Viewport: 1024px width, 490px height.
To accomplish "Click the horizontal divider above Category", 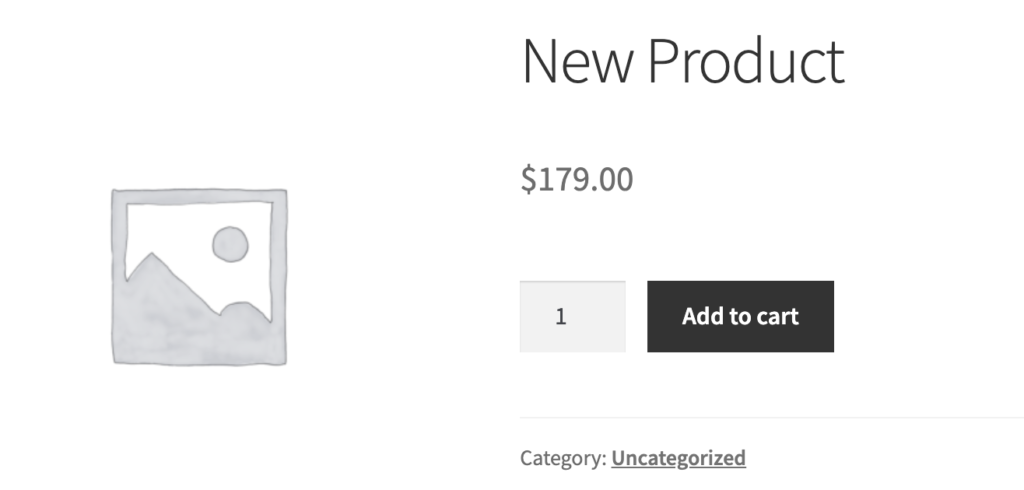I will pos(772,417).
